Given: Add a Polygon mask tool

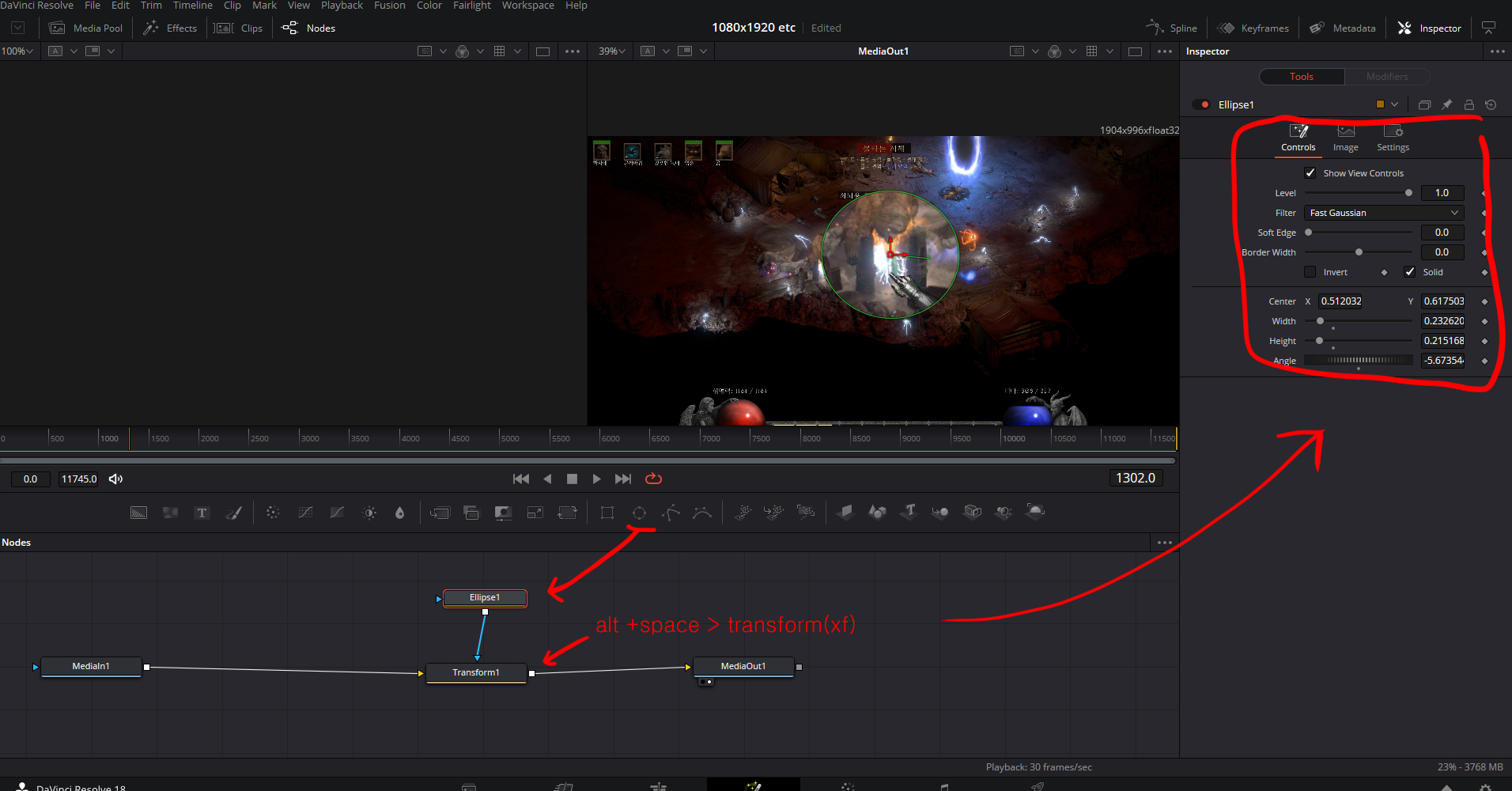Looking at the screenshot, I should coord(671,513).
